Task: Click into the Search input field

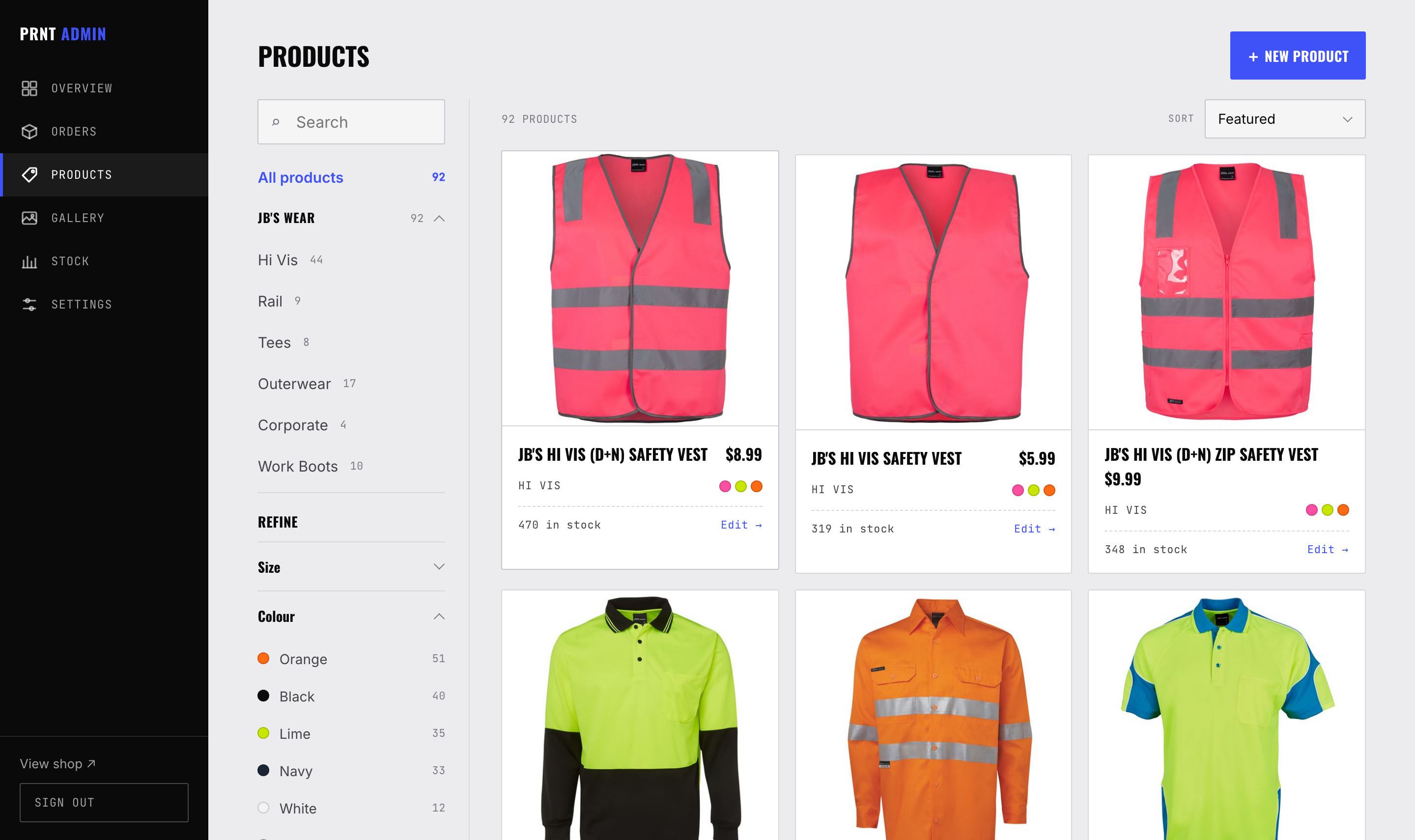Action: pos(351,122)
